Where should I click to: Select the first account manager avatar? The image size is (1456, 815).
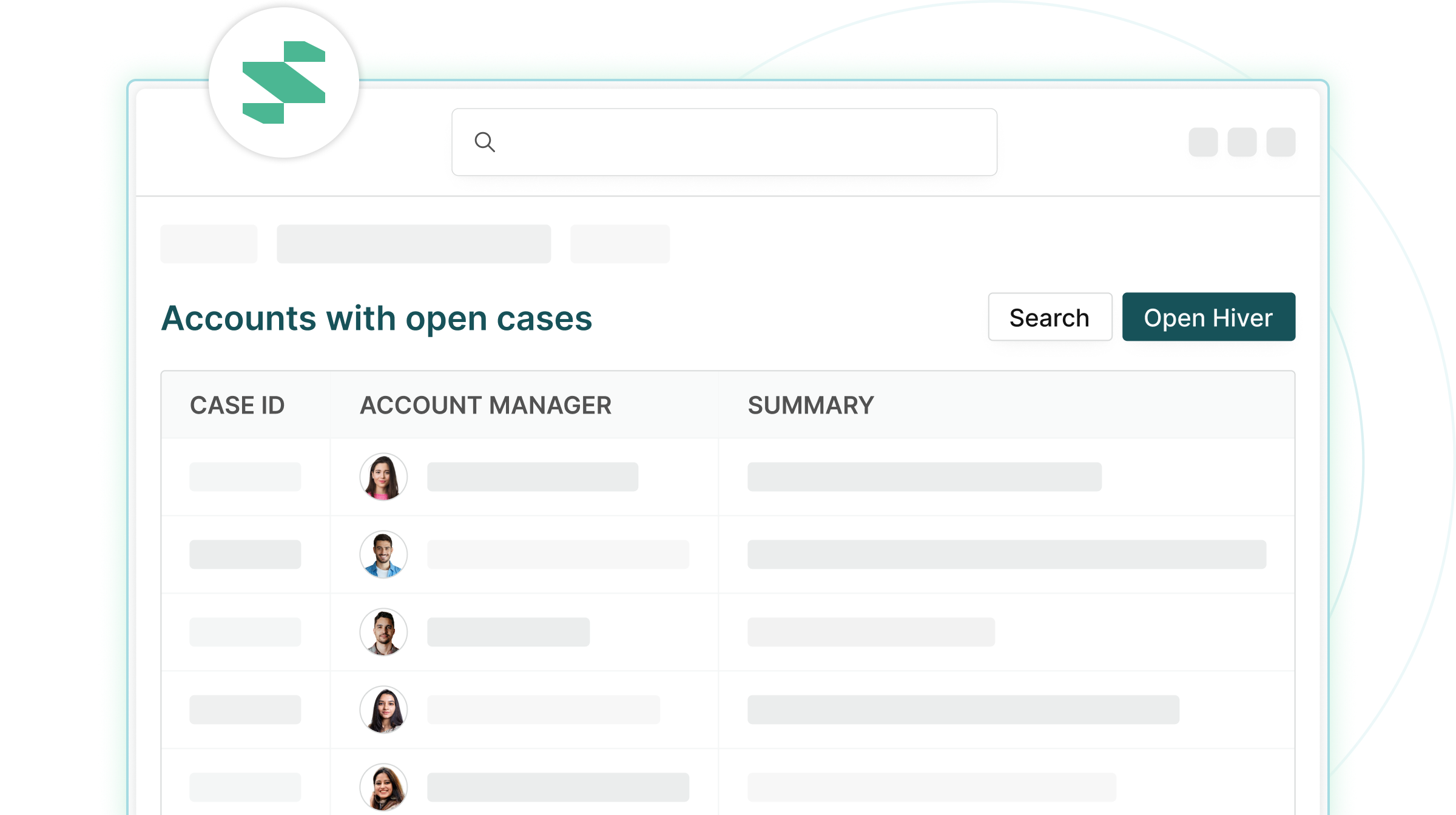tap(383, 477)
